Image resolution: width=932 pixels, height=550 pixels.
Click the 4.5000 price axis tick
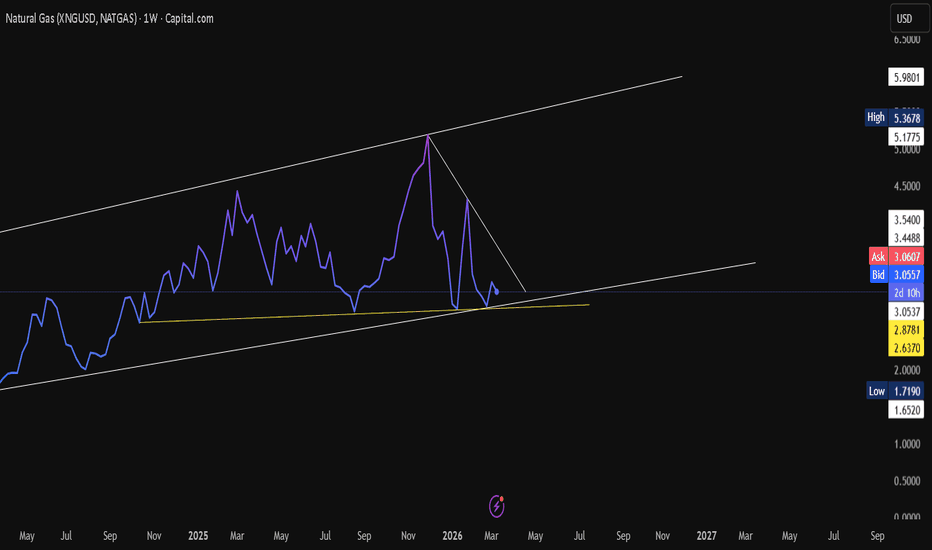tap(907, 186)
